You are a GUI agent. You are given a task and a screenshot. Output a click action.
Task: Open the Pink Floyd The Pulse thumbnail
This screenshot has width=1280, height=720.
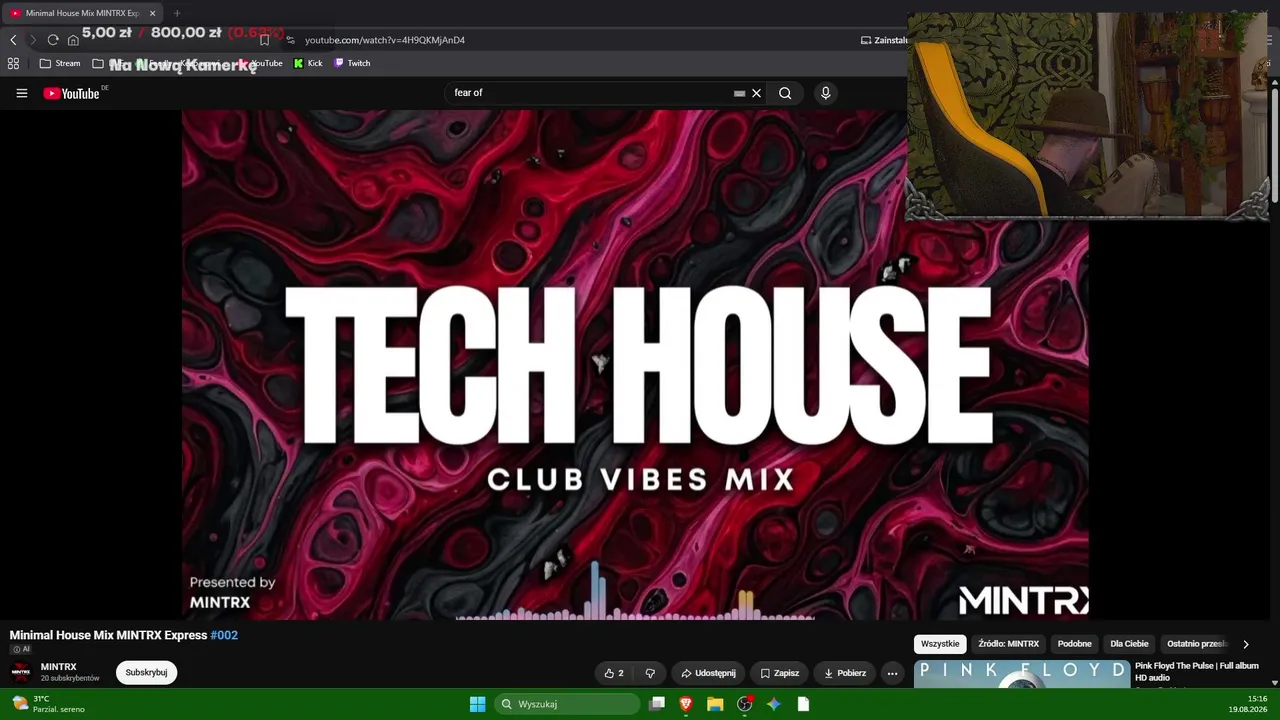1022,674
